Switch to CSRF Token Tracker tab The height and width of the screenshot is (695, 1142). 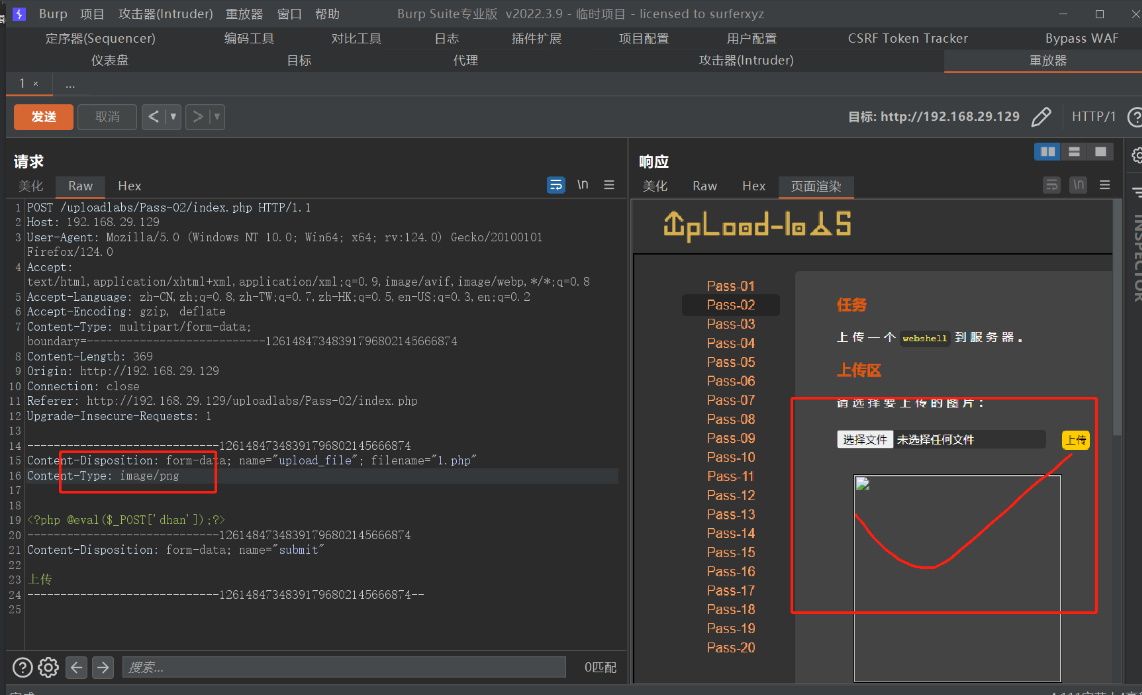(x=907, y=39)
